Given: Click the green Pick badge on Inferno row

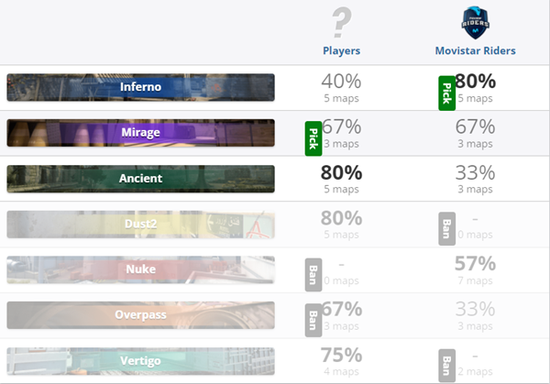Looking at the screenshot, I should [x=447, y=93].
